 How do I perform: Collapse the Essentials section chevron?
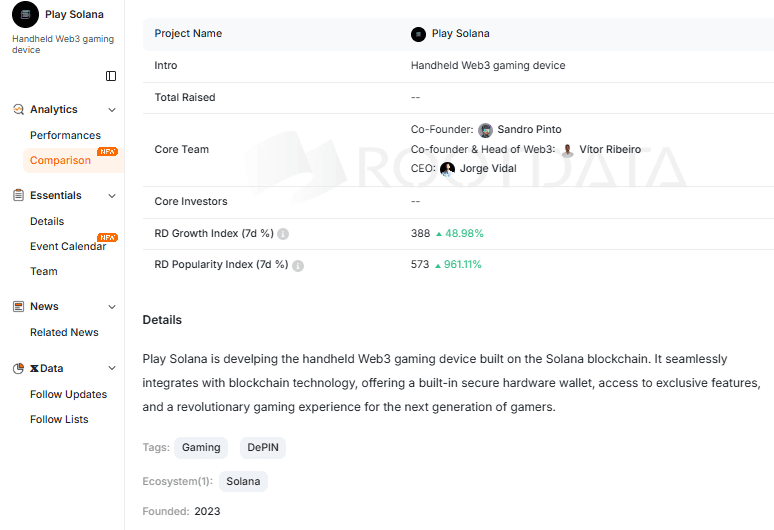pyautogui.click(x=112, y=196)
